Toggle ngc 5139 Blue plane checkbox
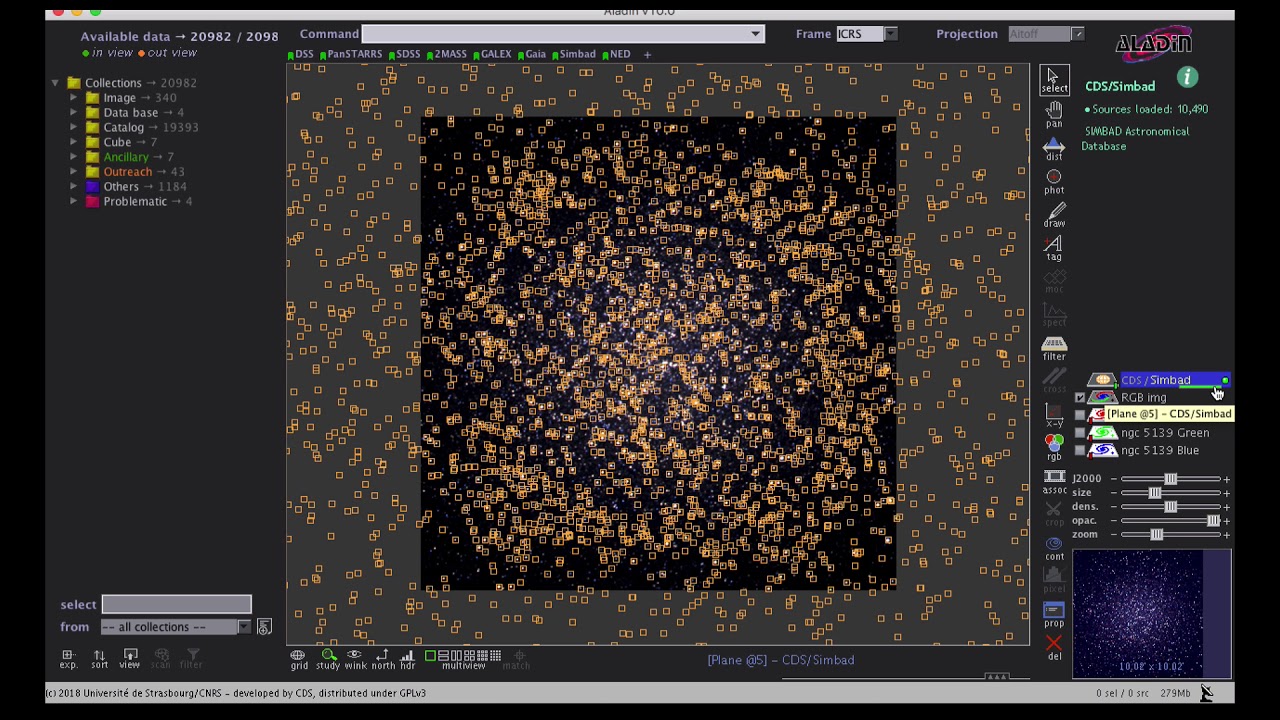Screen dimensions: 1280x720 (1080, 451)
